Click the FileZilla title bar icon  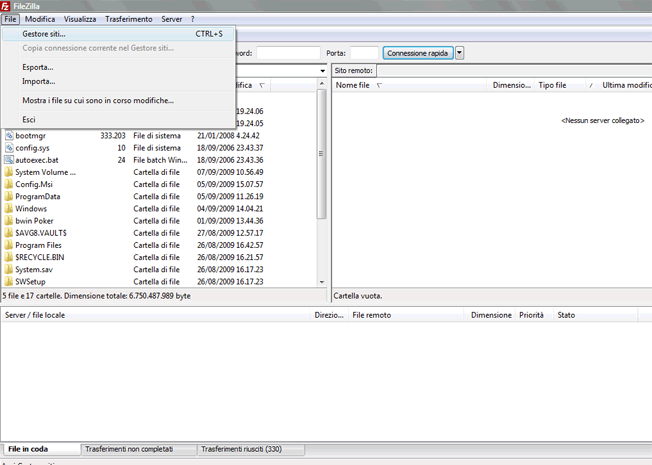click(x=5, y=6)
